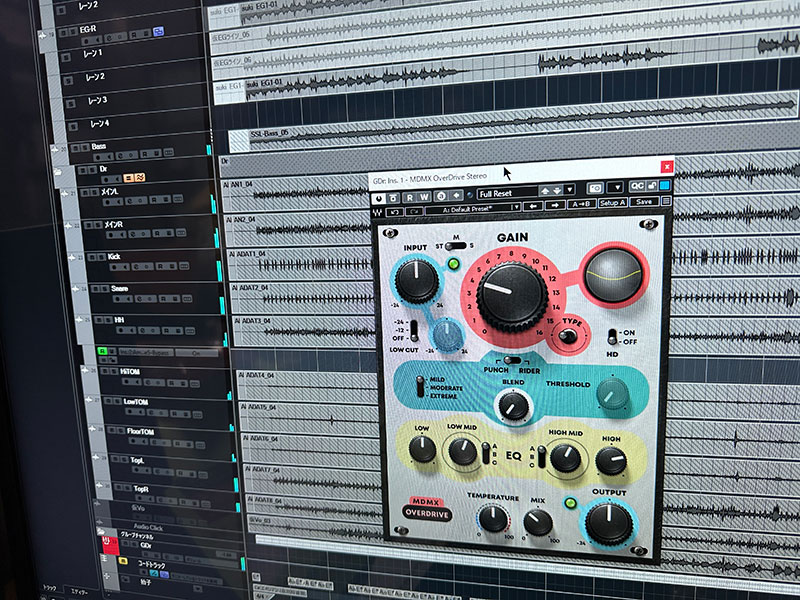
Task: Select the EG-R track name
Action: [87, 30]
